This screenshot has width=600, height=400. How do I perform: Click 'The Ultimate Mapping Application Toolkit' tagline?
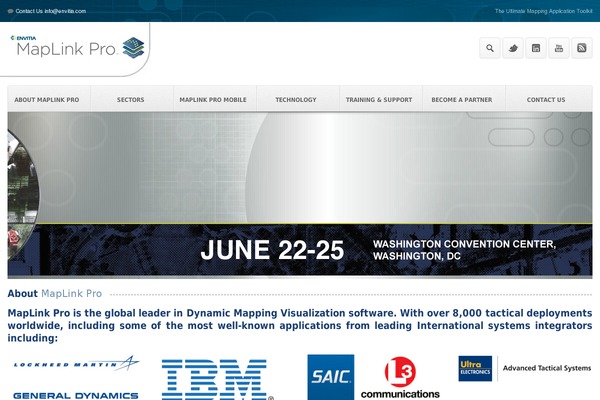[543, 11]
